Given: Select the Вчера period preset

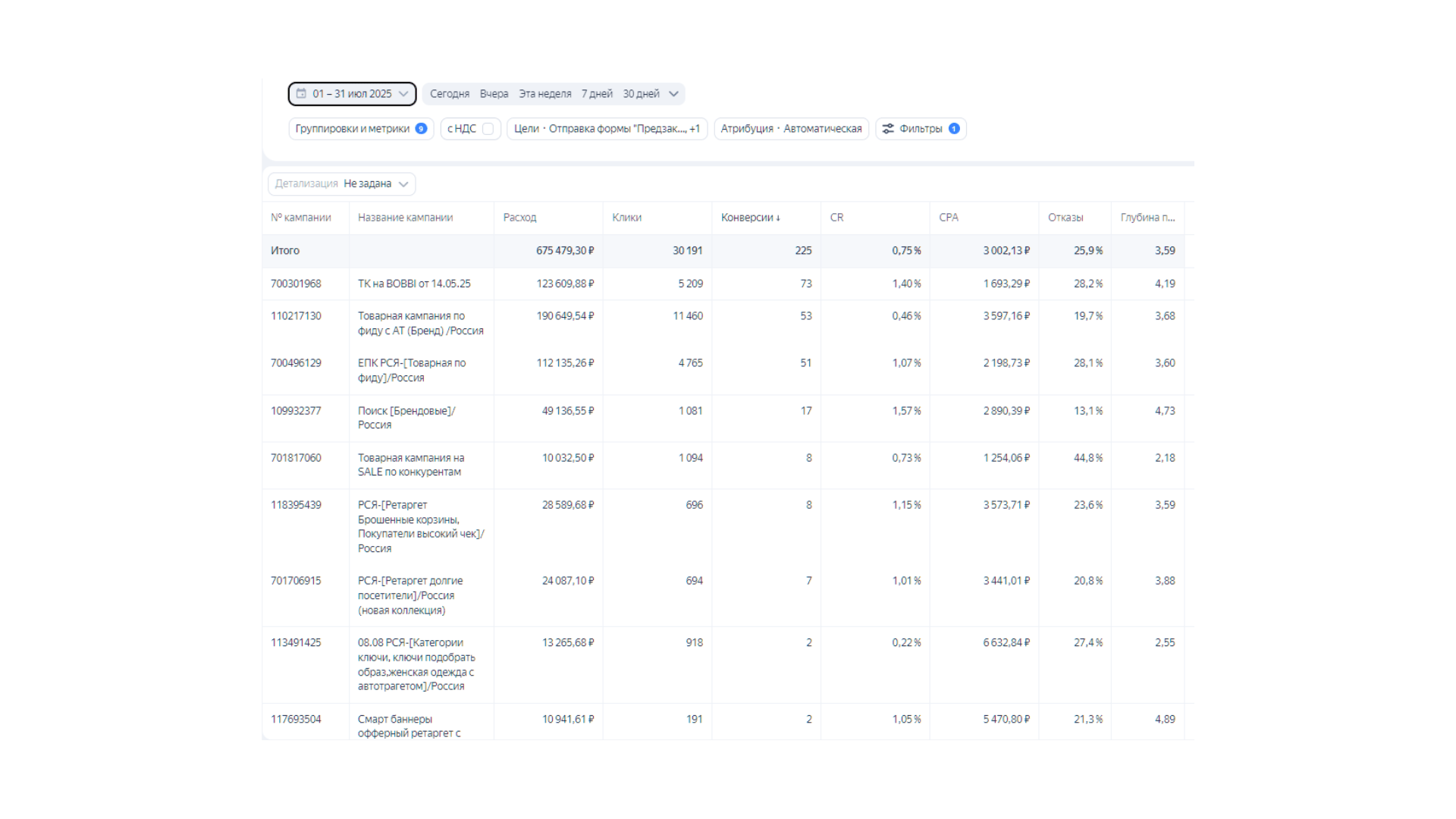Looking at the screenshot, I should [494, 94].
